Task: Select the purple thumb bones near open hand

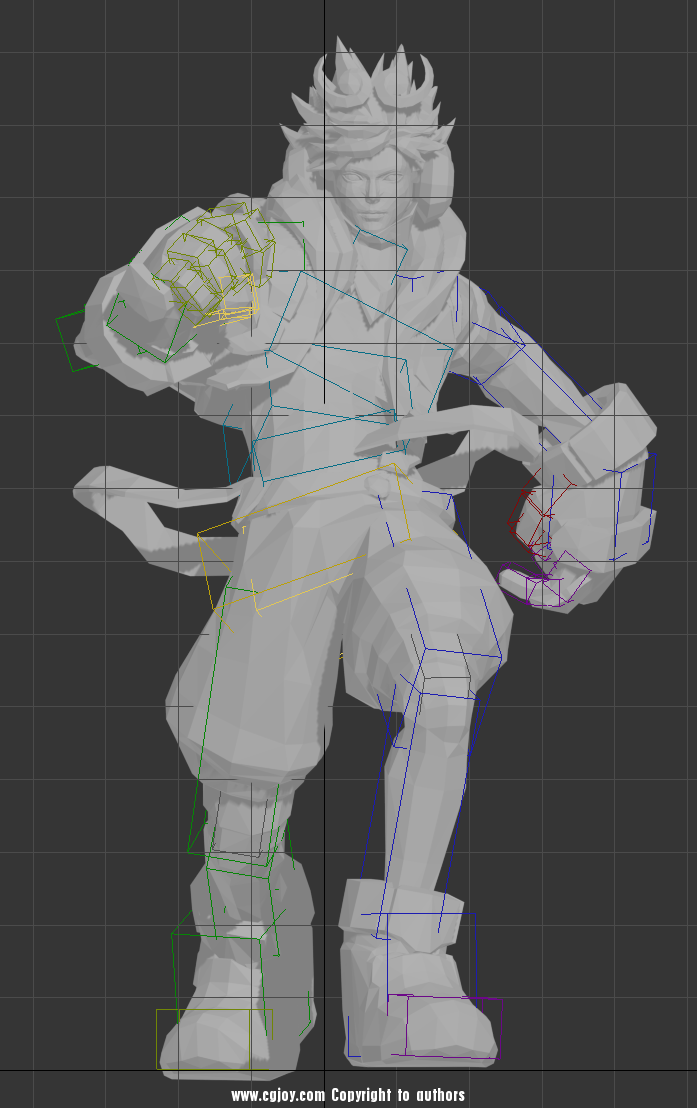Action: 546,581
